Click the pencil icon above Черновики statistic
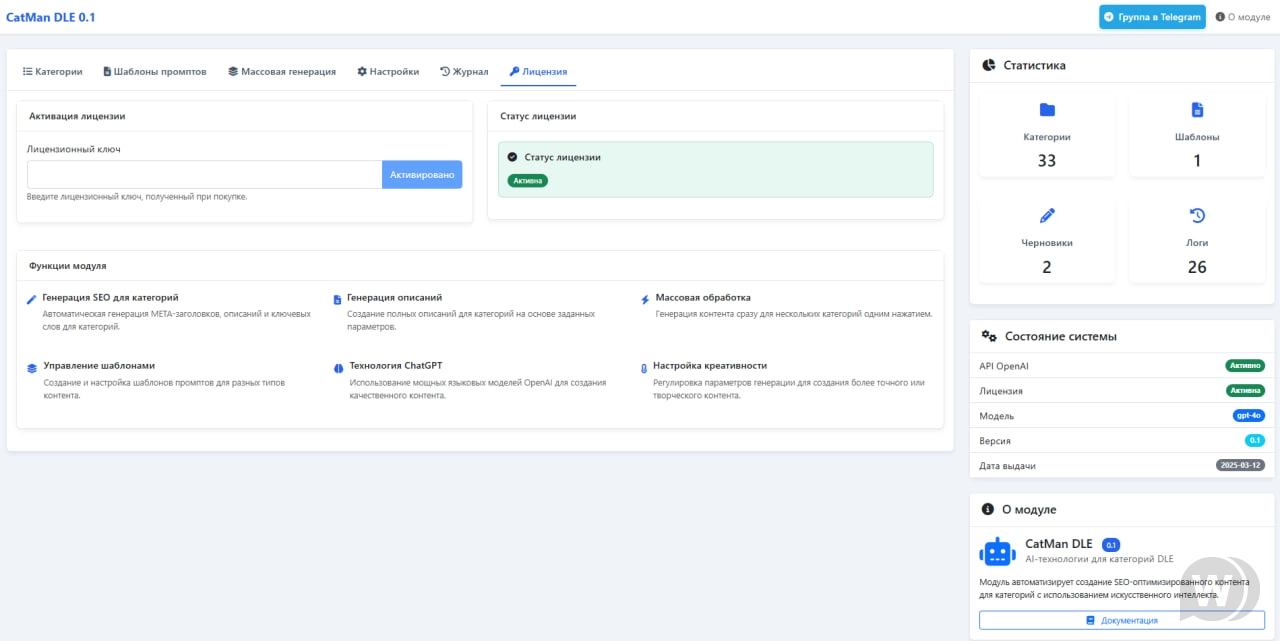Image resolution: width=1280 pixels, height=641 pixels. coord(1047,215)
